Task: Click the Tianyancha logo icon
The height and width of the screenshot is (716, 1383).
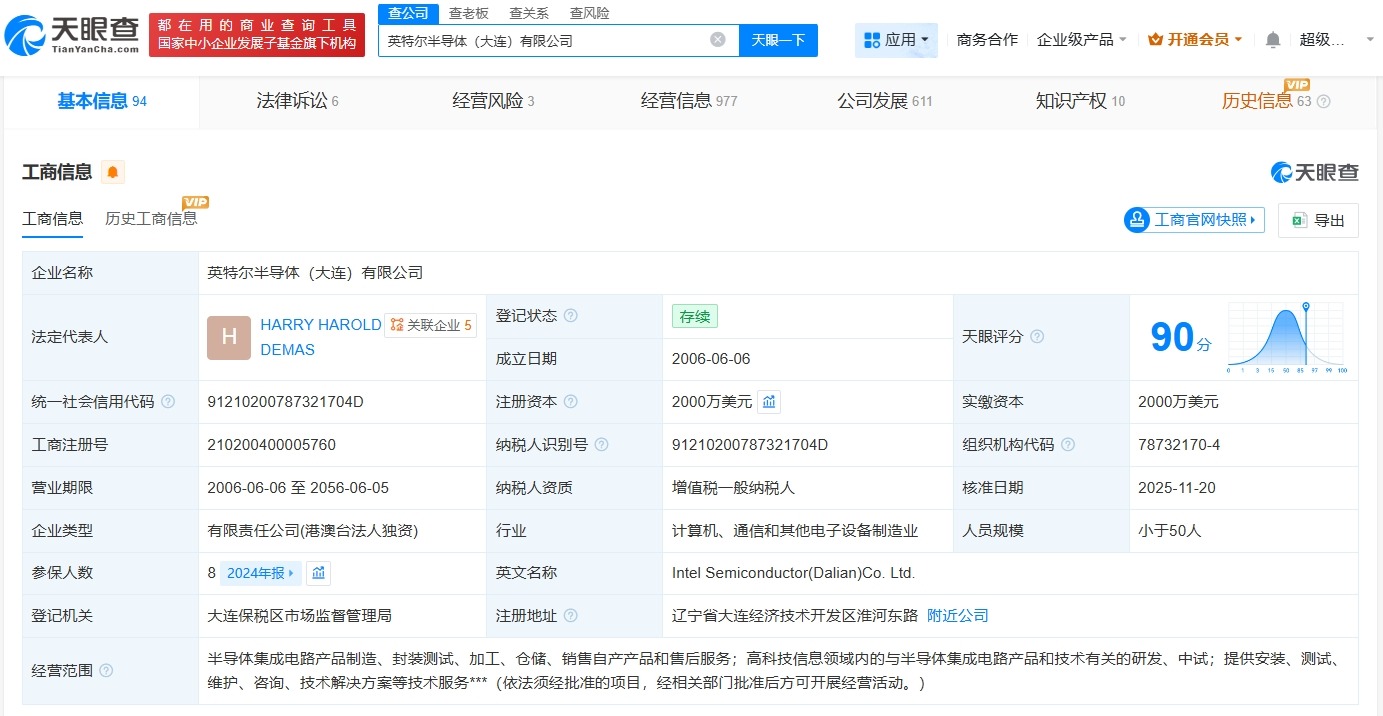Action: [27, 35]
